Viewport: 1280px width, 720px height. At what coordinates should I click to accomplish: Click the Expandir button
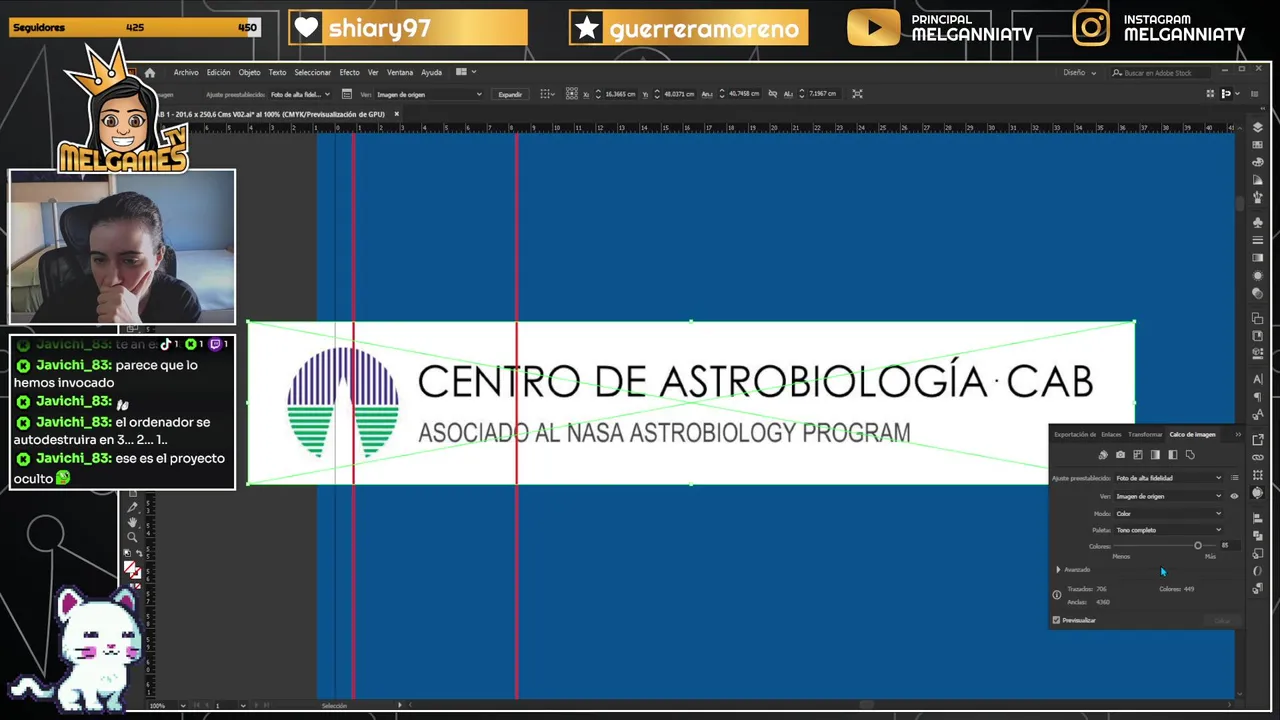[510, 94]
